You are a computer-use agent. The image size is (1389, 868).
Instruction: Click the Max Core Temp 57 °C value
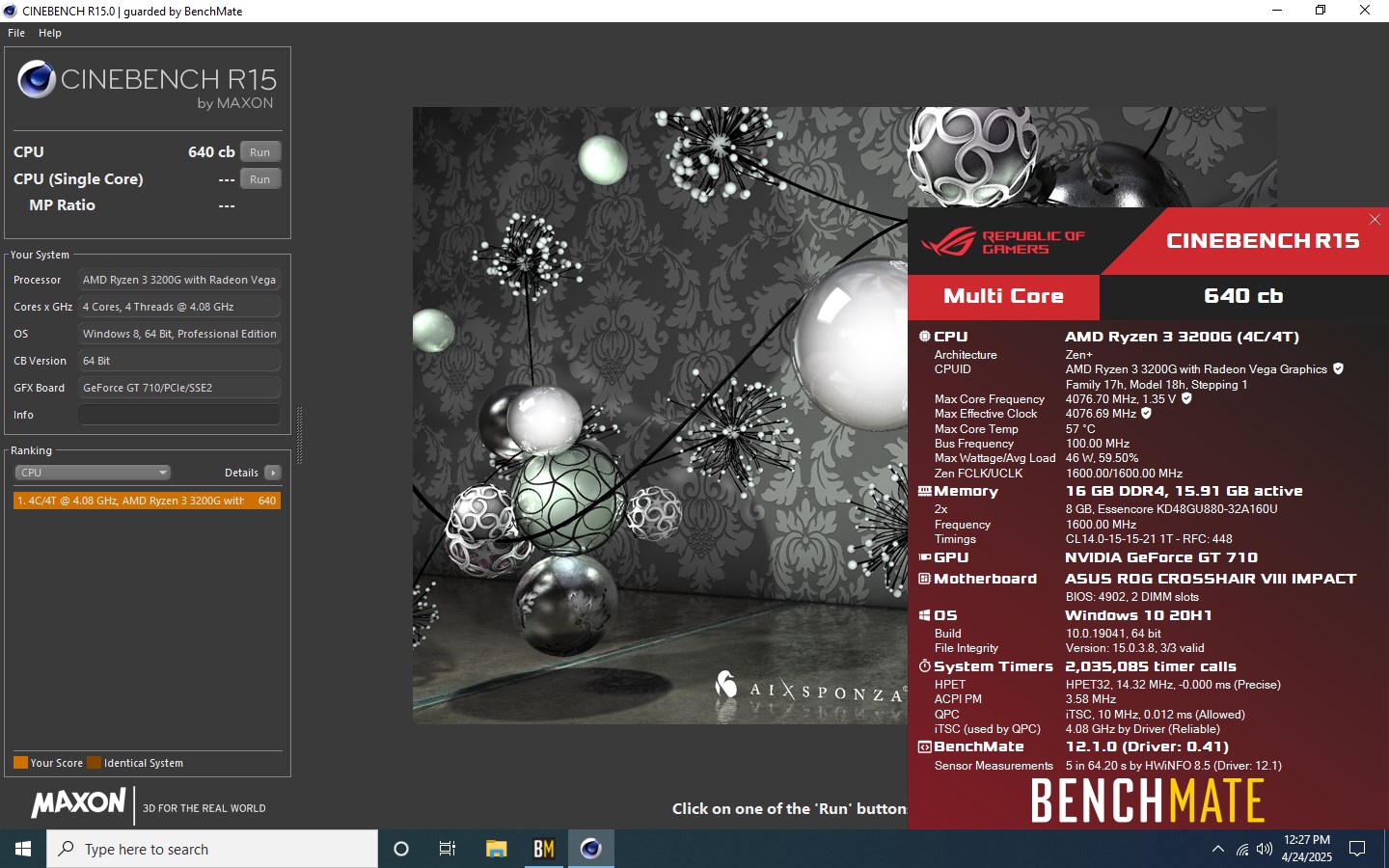click(1080, 429)
